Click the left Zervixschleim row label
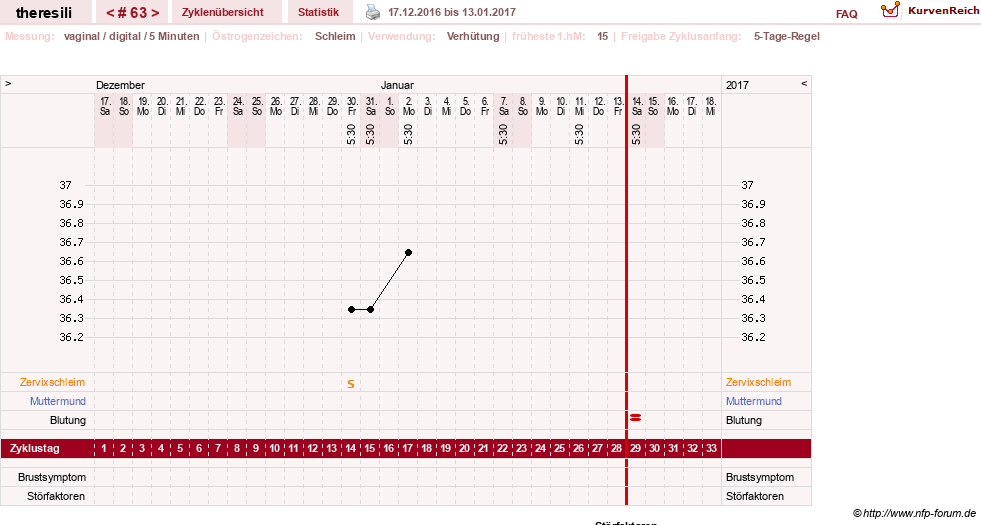This screenshot has width=981, height=525. pos(53,382)
